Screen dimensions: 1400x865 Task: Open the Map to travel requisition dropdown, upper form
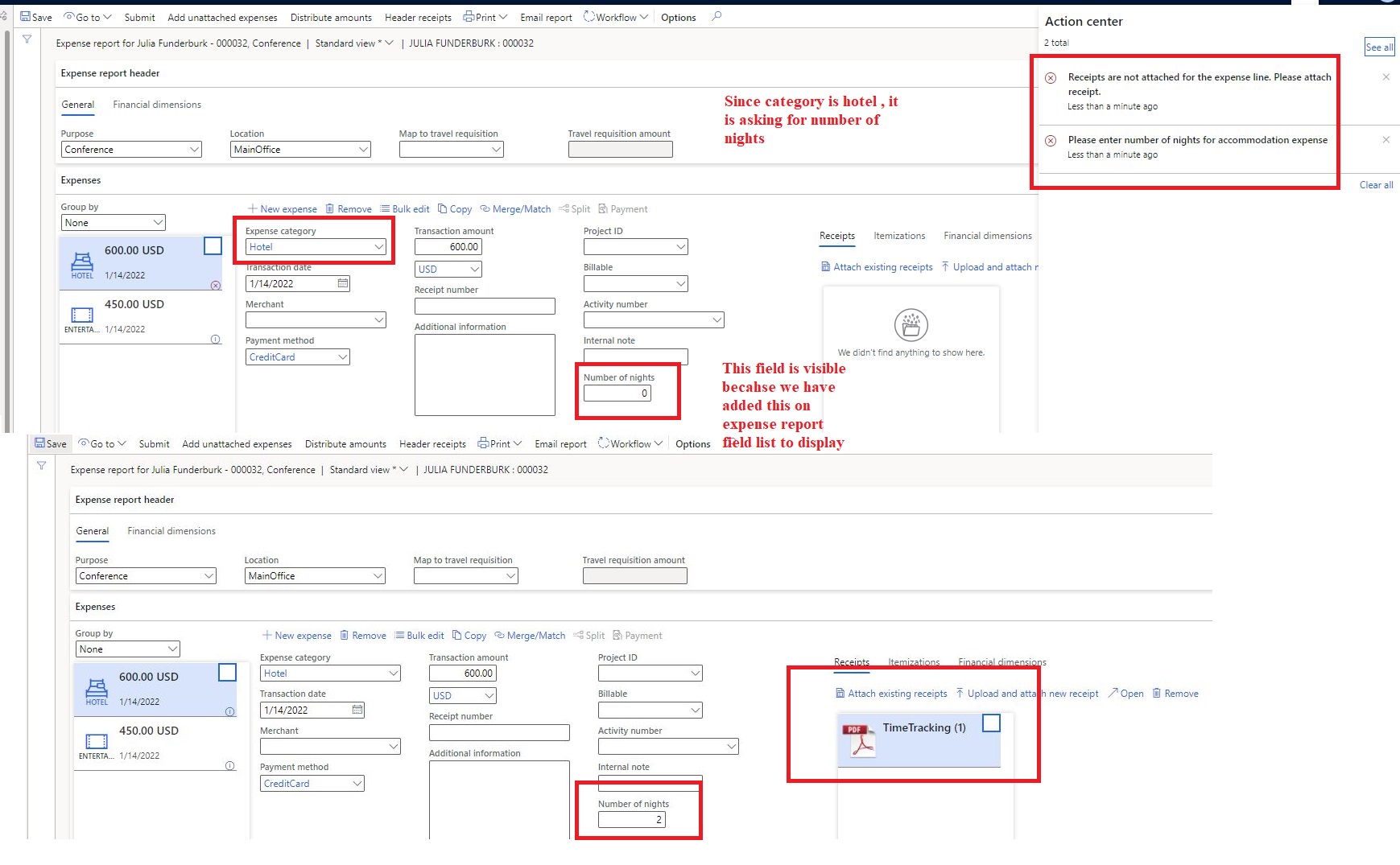click(496, 150)
